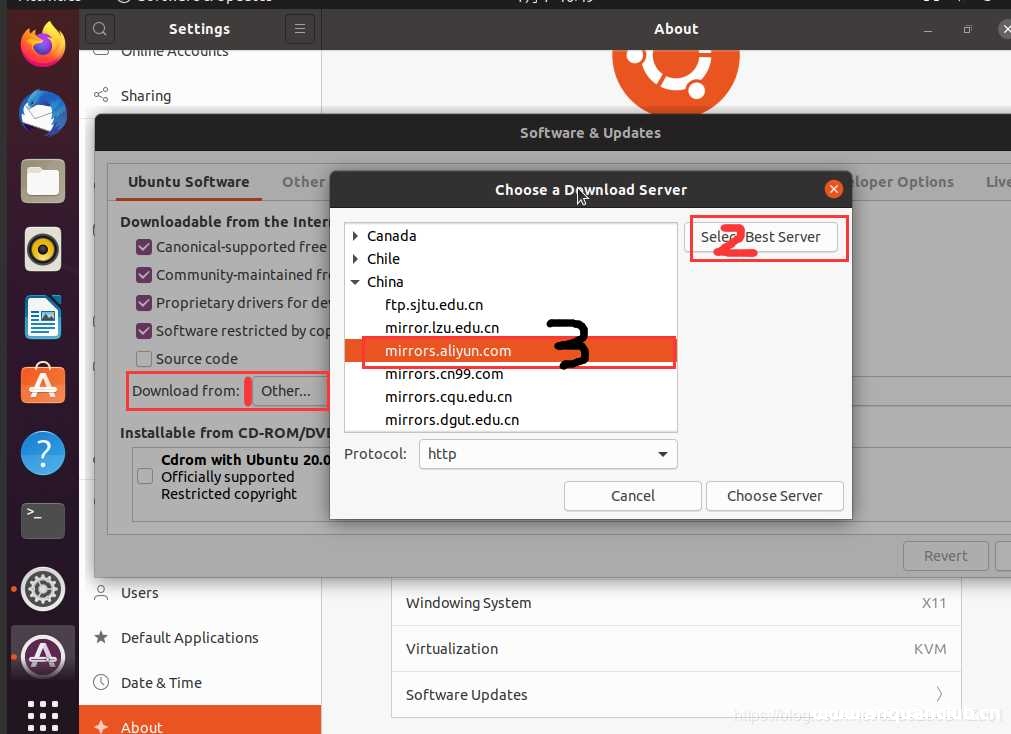Viewport: 1011px width, 734px height.
Task: Click the Choose Server button
Action: click(774, 496)
